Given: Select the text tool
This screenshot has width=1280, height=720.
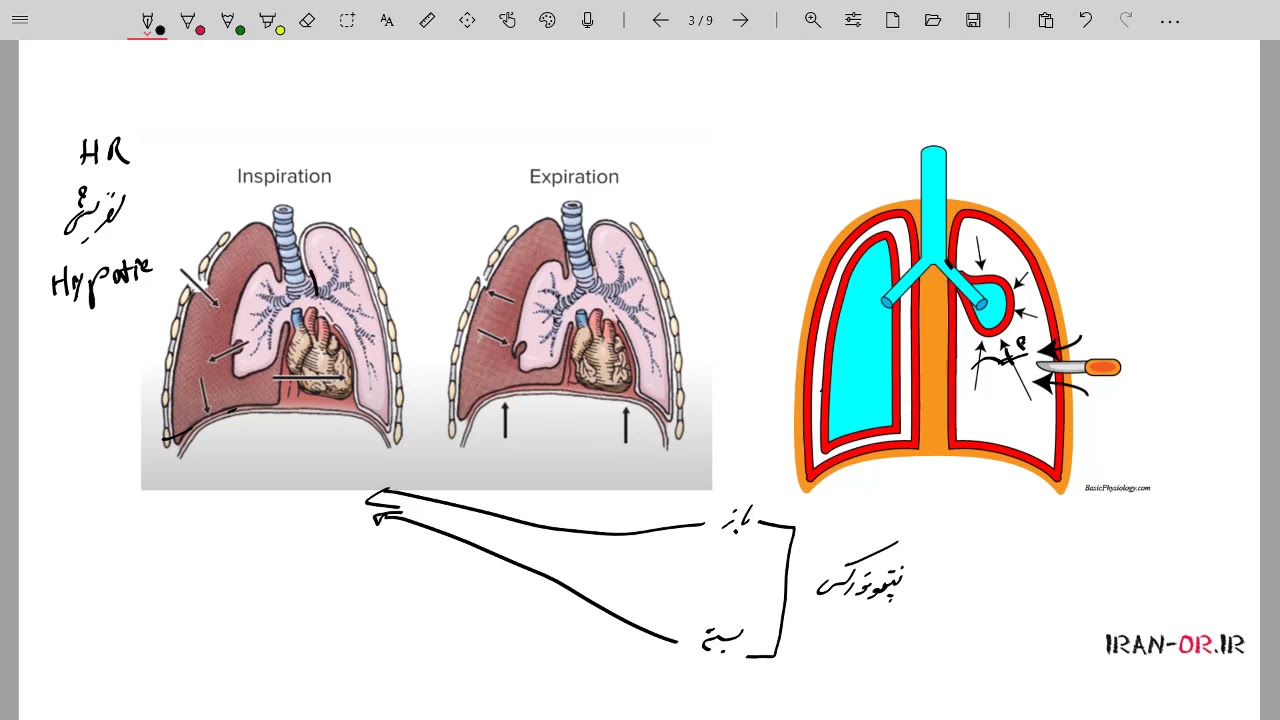Looking at the screenshot, I should point(387,20).
